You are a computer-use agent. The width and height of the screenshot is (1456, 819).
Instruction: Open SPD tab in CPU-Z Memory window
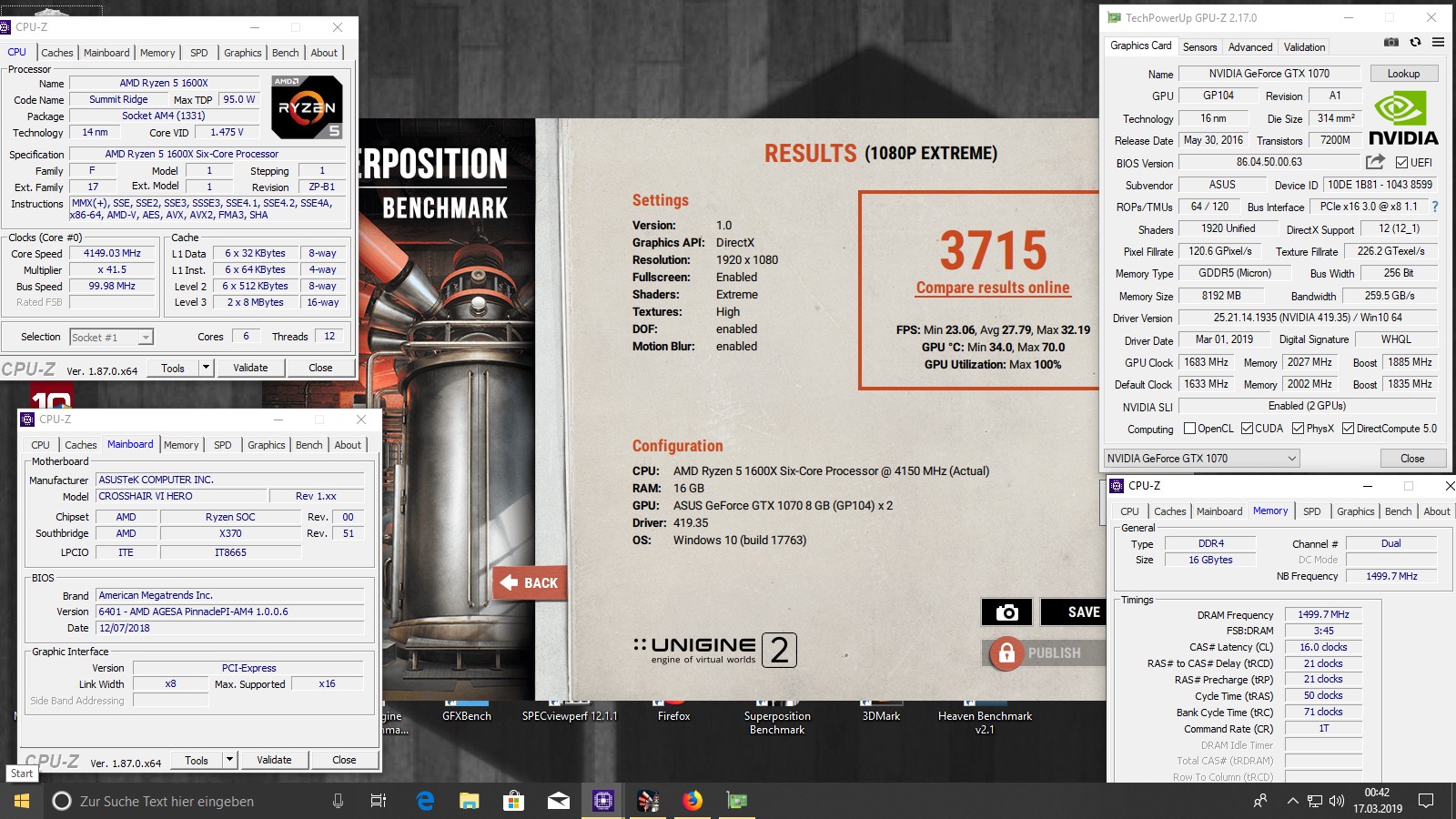(x=1311, y=511)
